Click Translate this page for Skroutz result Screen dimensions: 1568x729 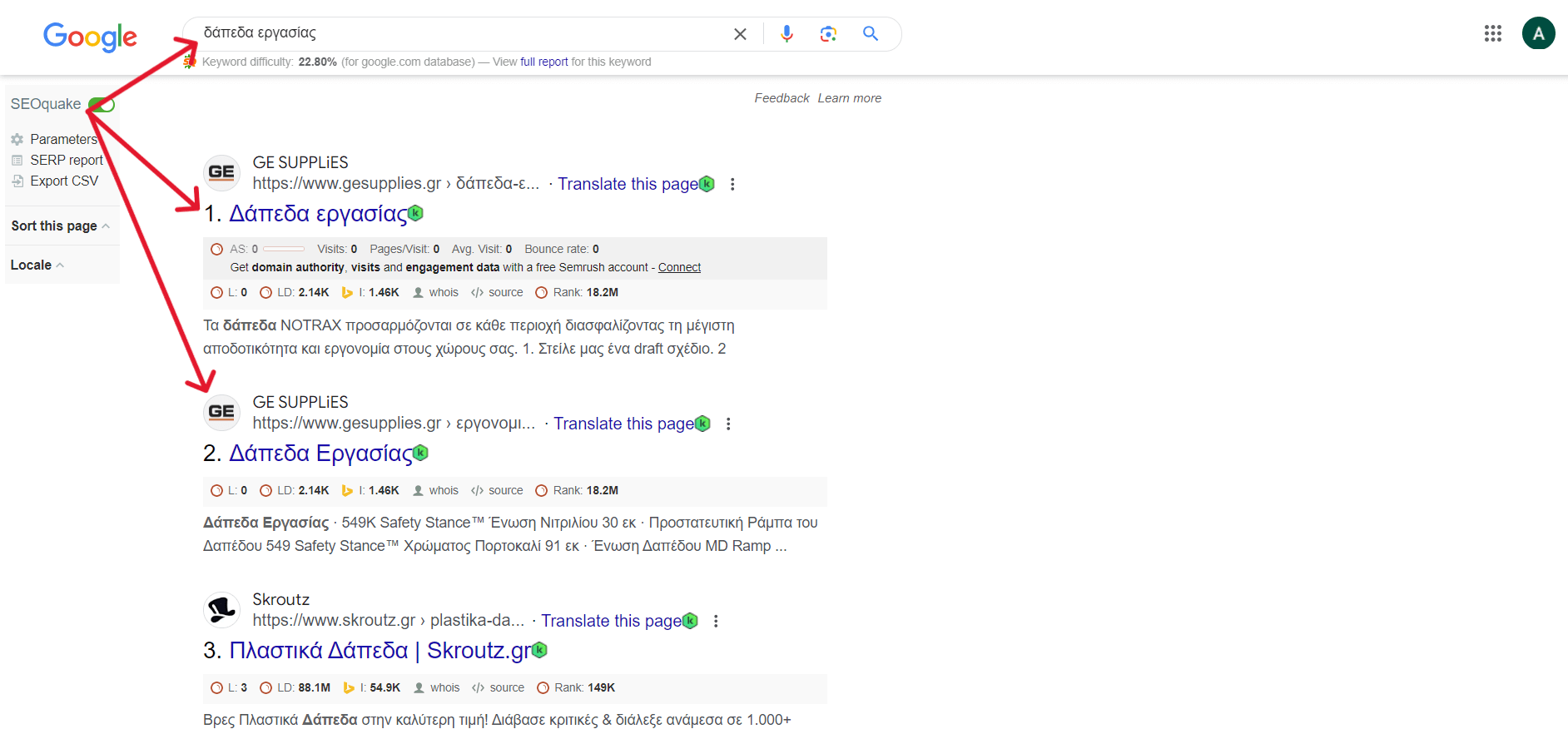pos(611,621)
